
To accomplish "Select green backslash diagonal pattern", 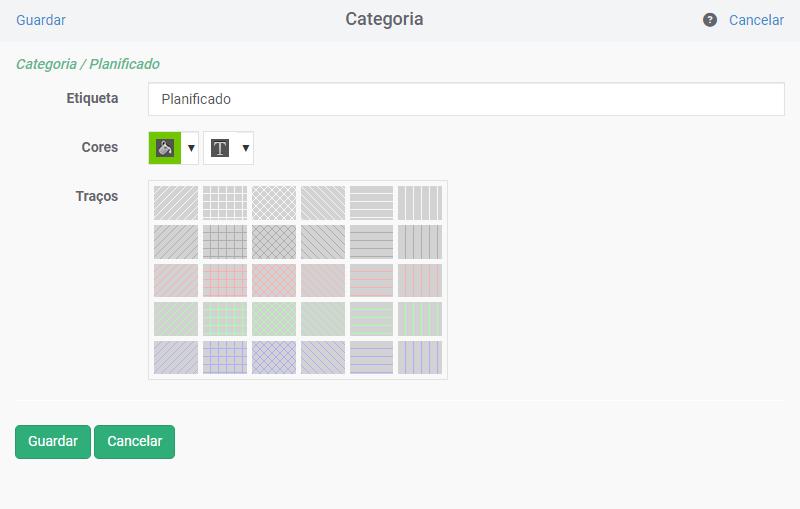I will [323, 319].
